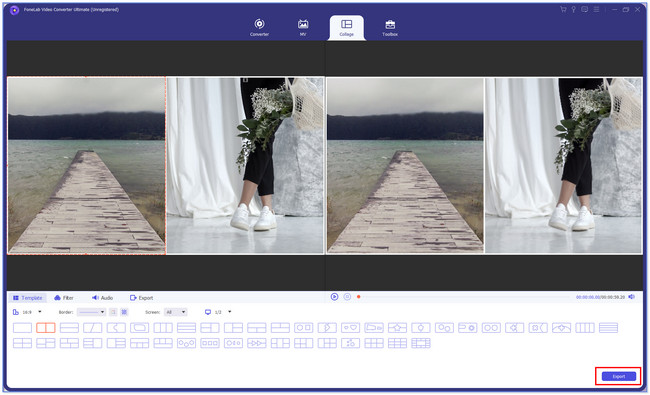This screenshot has height=395, width=650.
Task: Select the three-circles template in second row
Action: [186, 343]
